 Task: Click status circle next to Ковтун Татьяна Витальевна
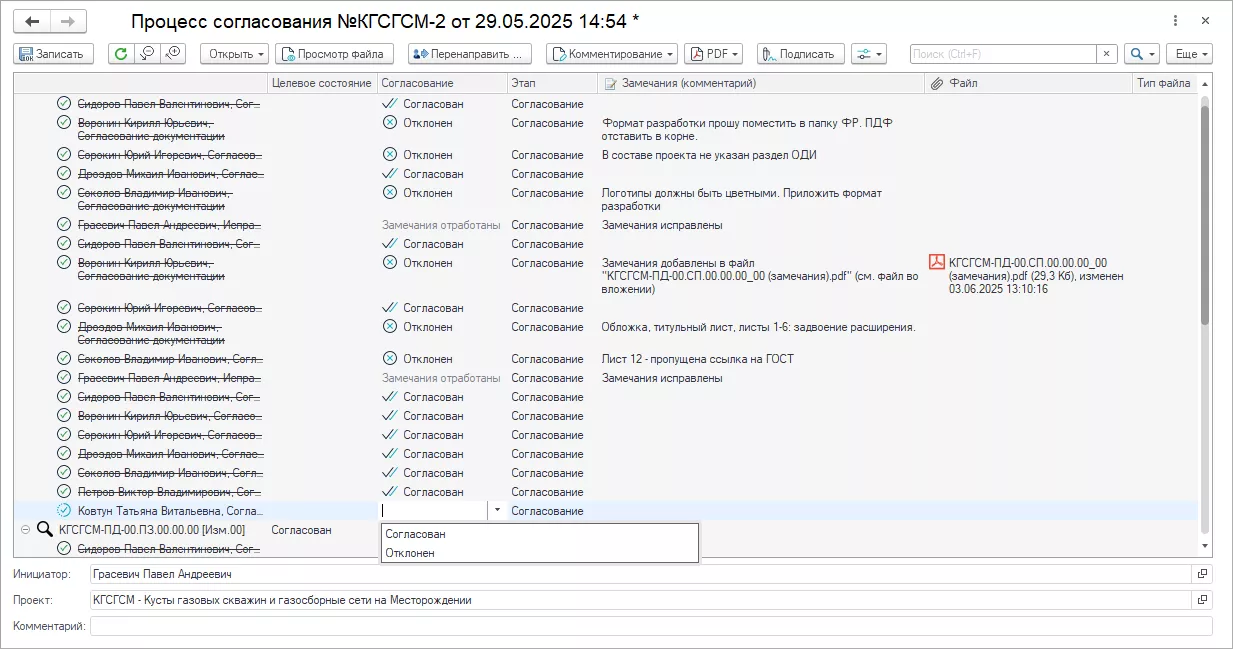point(65,511)
